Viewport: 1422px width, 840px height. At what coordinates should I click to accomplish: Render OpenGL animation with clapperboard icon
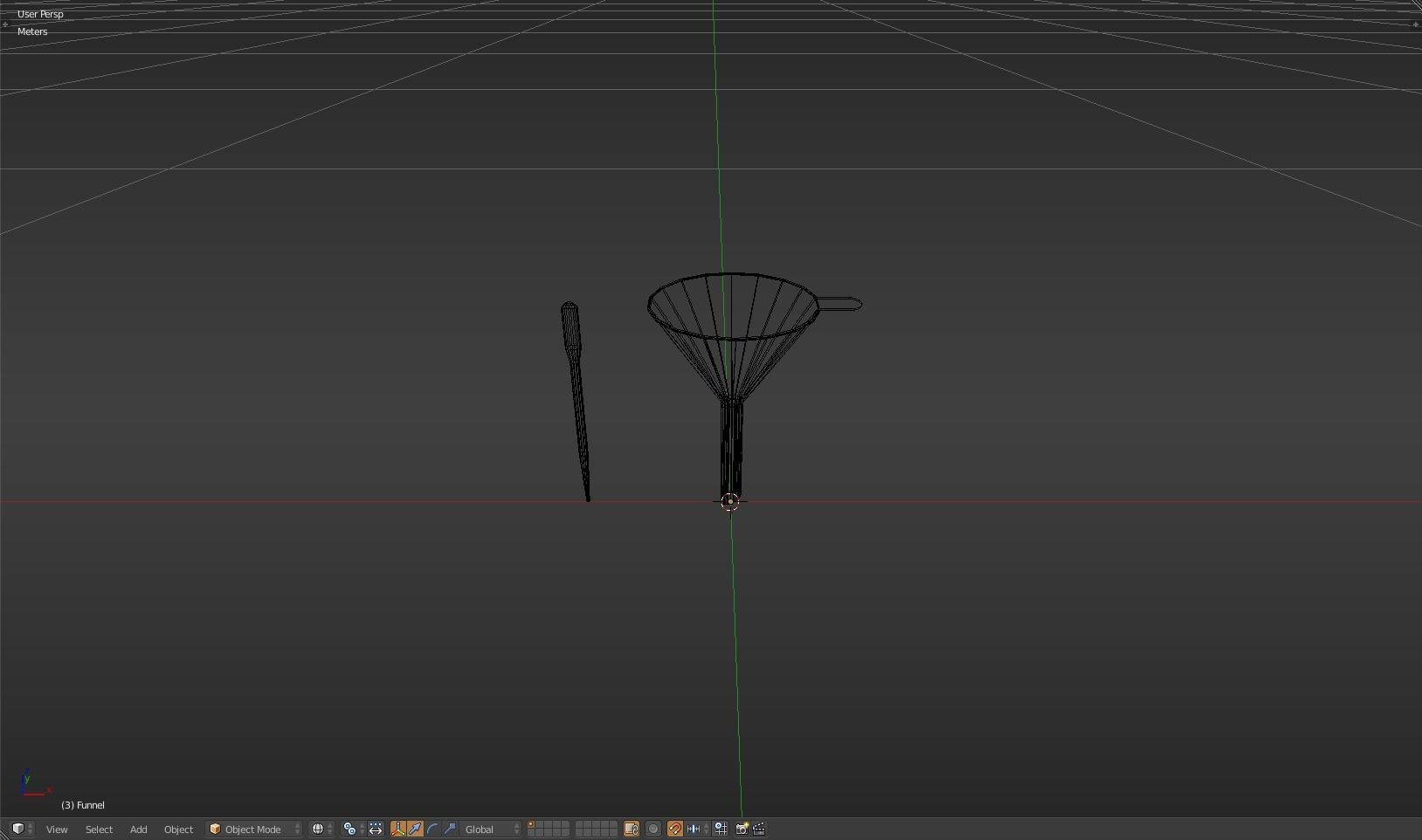759,829
